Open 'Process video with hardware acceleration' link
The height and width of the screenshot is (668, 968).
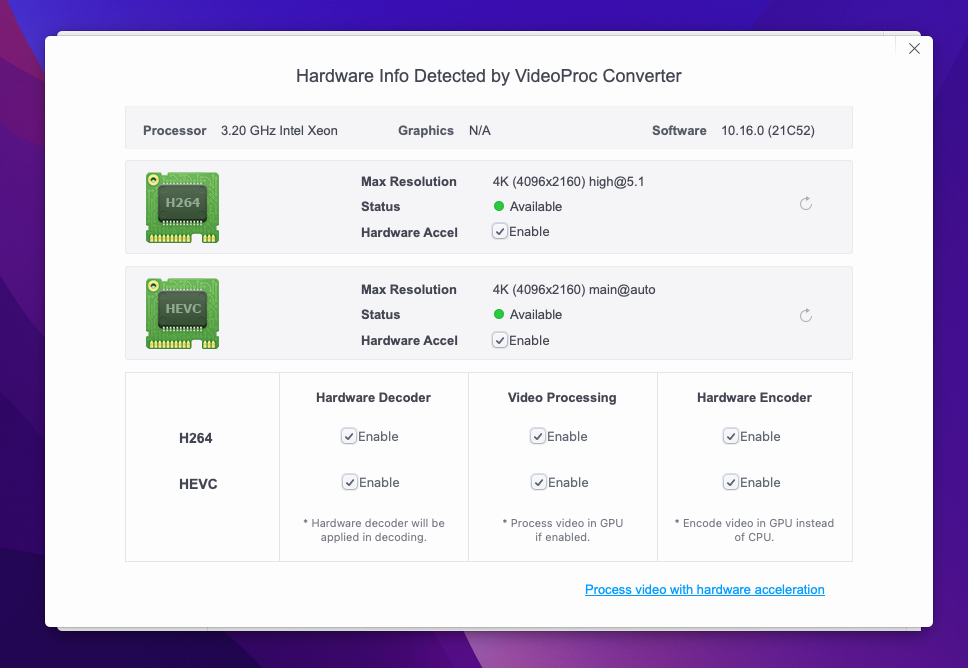pos(704,590)
